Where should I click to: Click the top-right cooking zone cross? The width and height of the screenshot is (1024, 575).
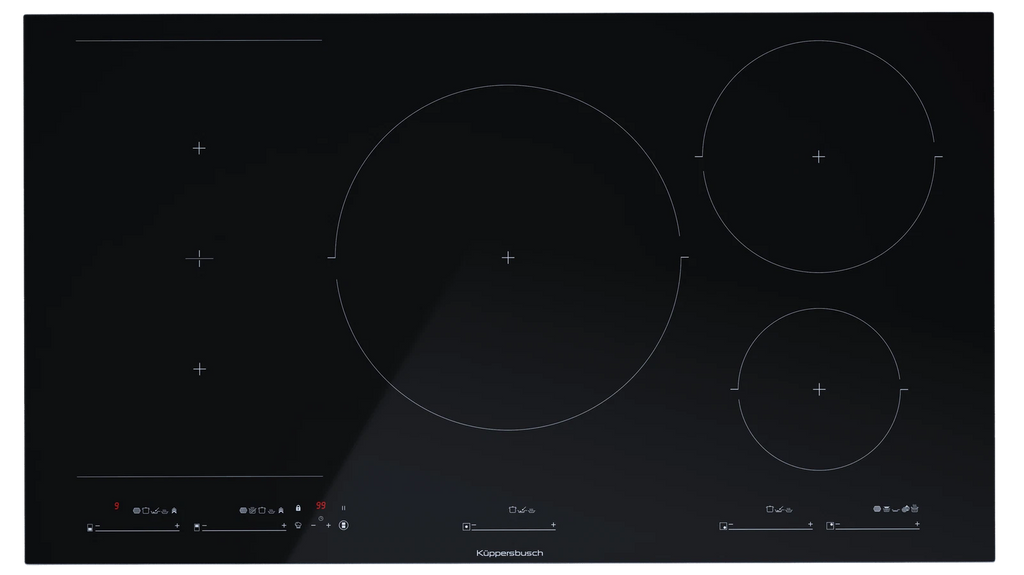click(x=818, y=157)
